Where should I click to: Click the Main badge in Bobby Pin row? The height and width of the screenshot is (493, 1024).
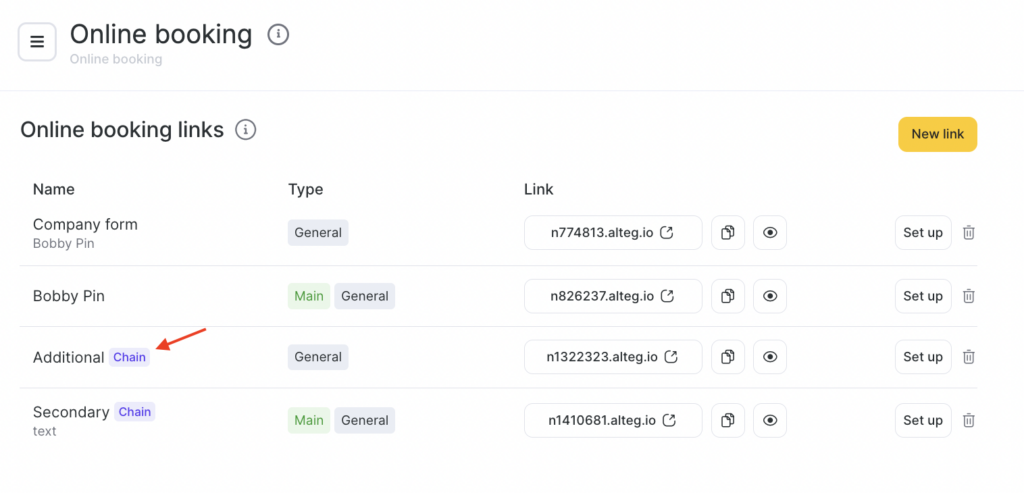click(308, 296)
